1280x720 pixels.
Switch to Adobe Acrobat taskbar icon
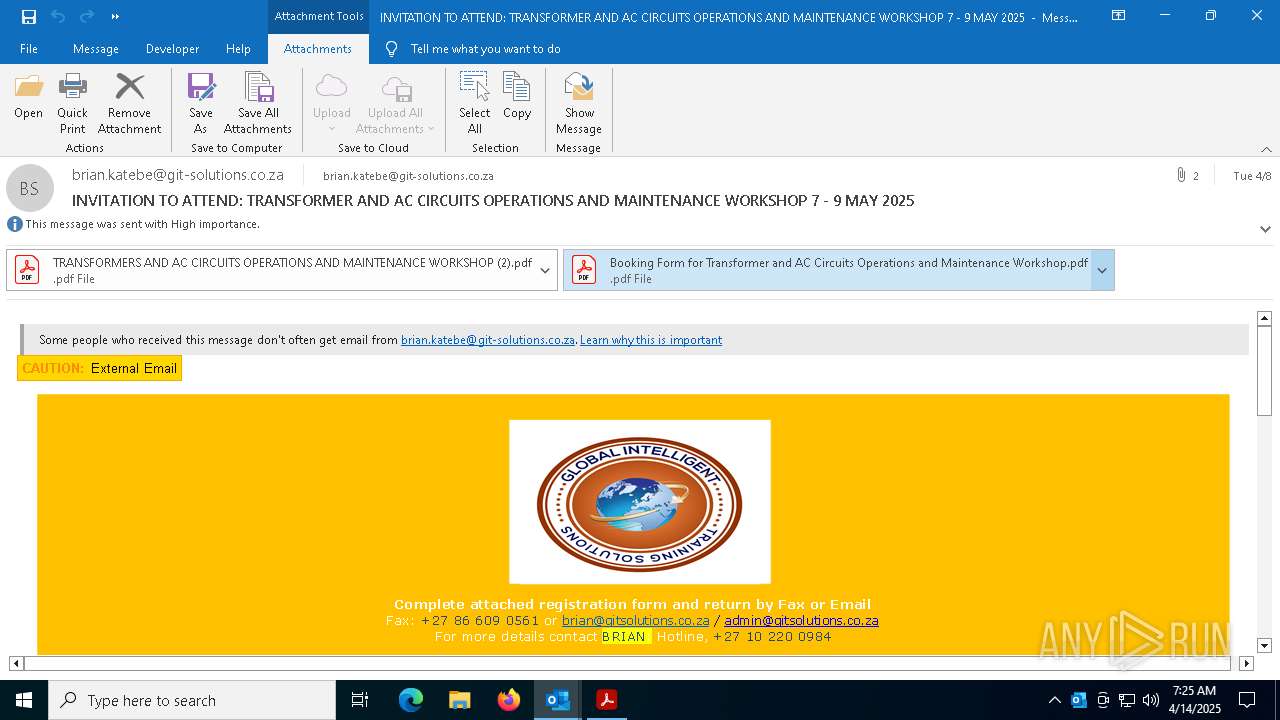click(x=606, y=700)
